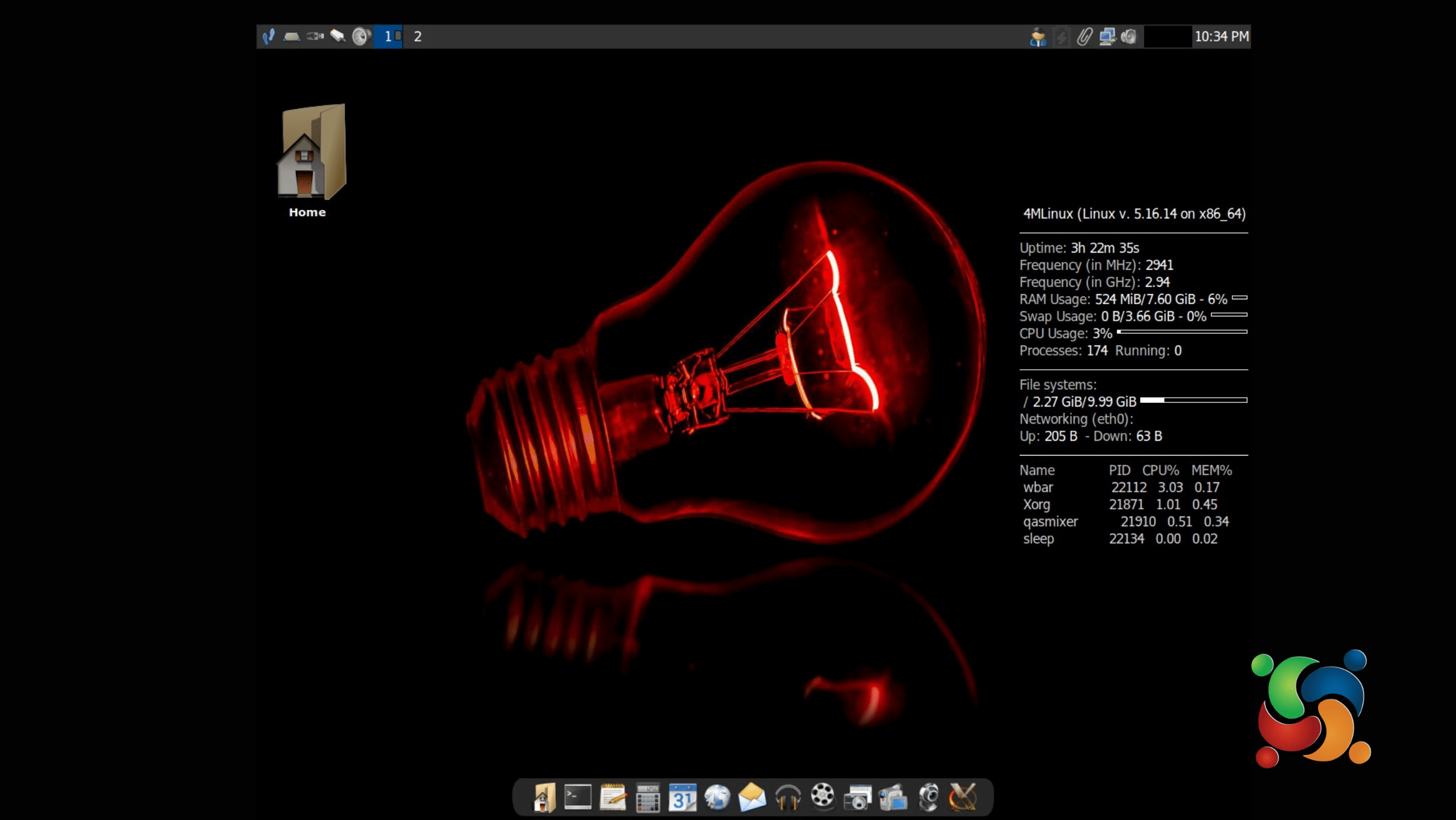Click the USB flash drive icon in top panel
The width and height of the screenshot is (1456, 820).
point(338,37)
